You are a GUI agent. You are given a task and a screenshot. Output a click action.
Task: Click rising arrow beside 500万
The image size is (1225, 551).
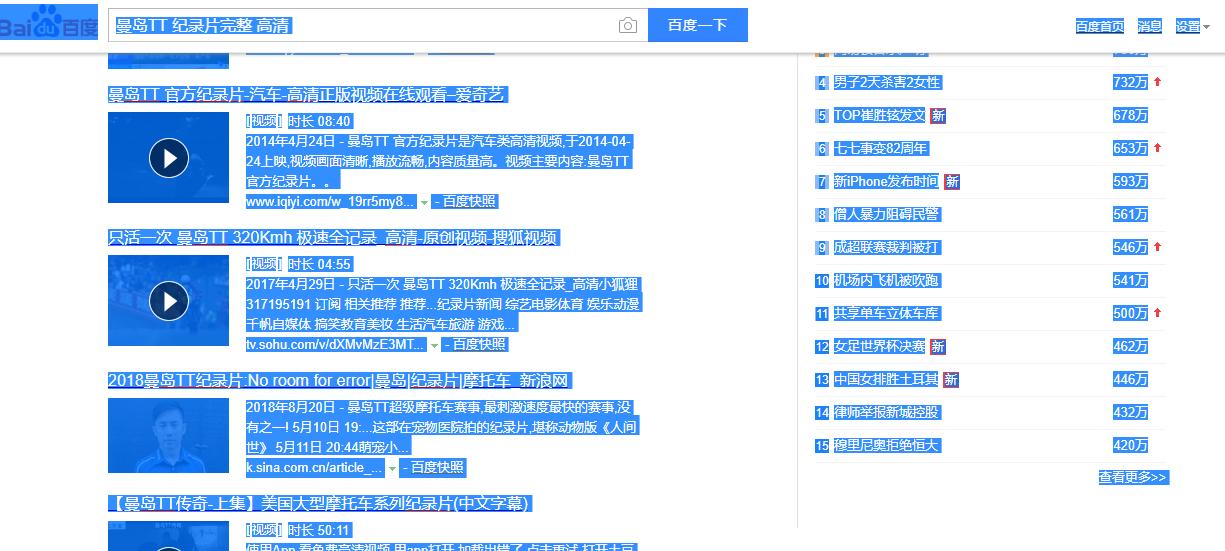click(1157, 313)
